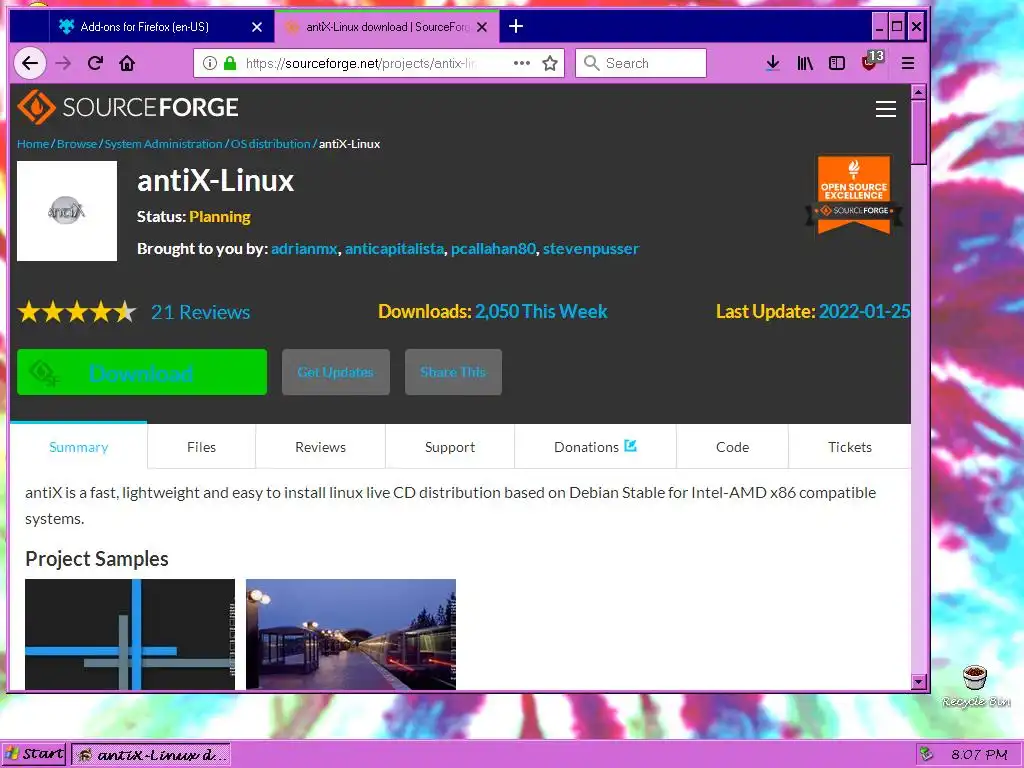Reload the page with the refresh icon
Viewport: 1024px width, 768px height.
tap(95, 63)
